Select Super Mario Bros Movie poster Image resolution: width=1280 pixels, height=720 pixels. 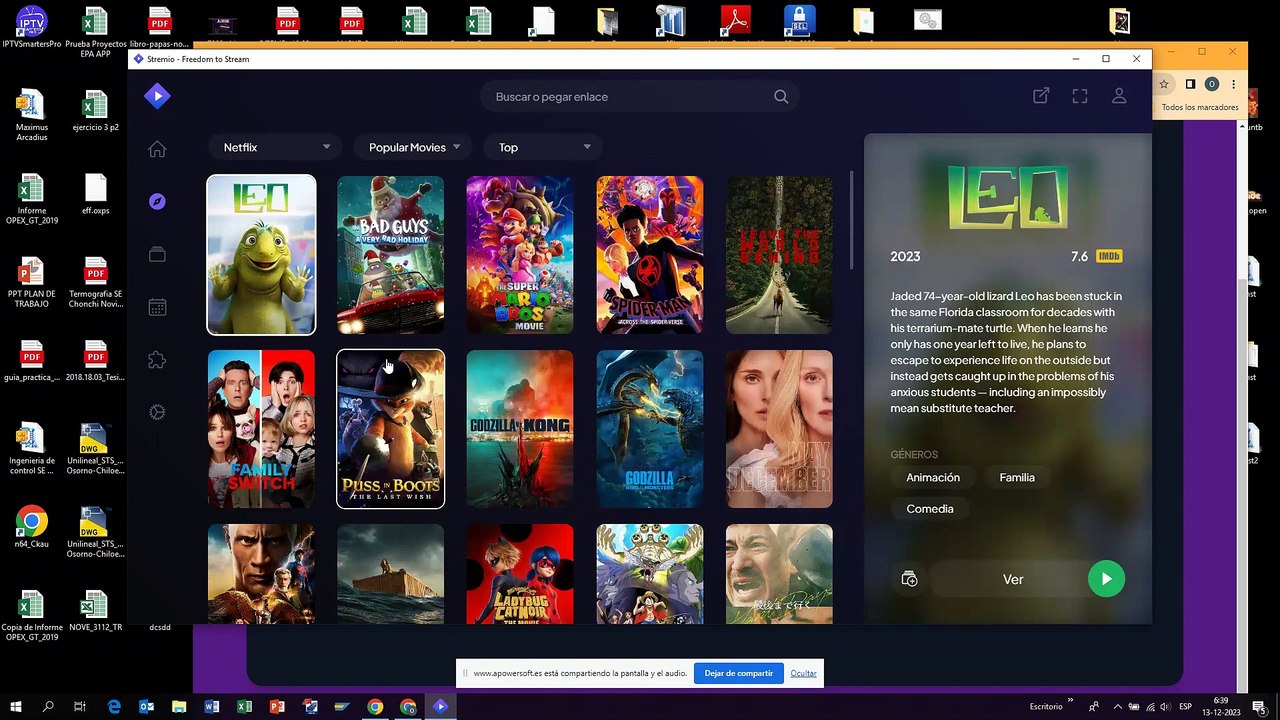520,255
